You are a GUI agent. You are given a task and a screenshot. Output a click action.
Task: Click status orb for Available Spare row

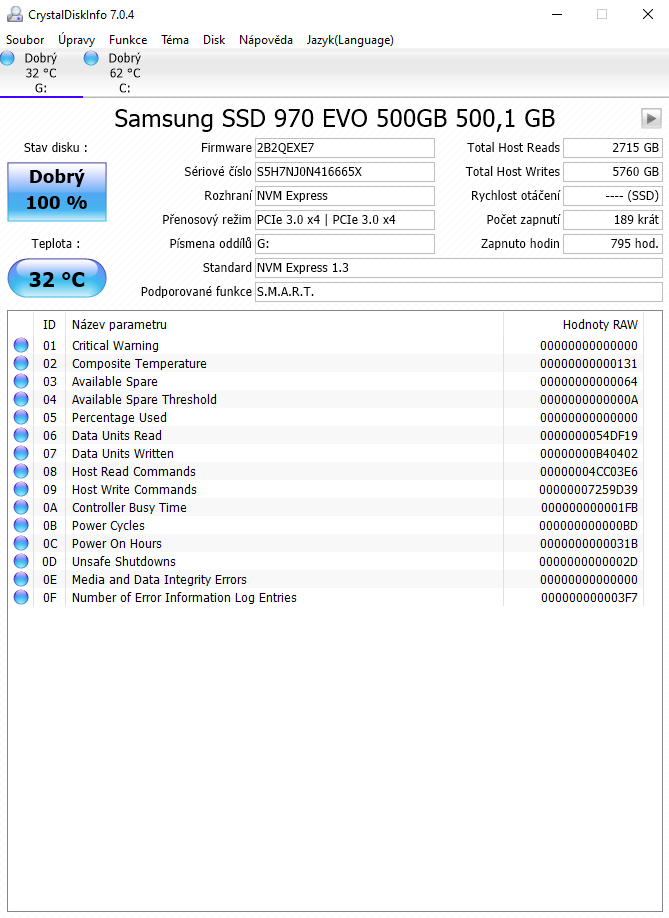click(x=21, y=381)
